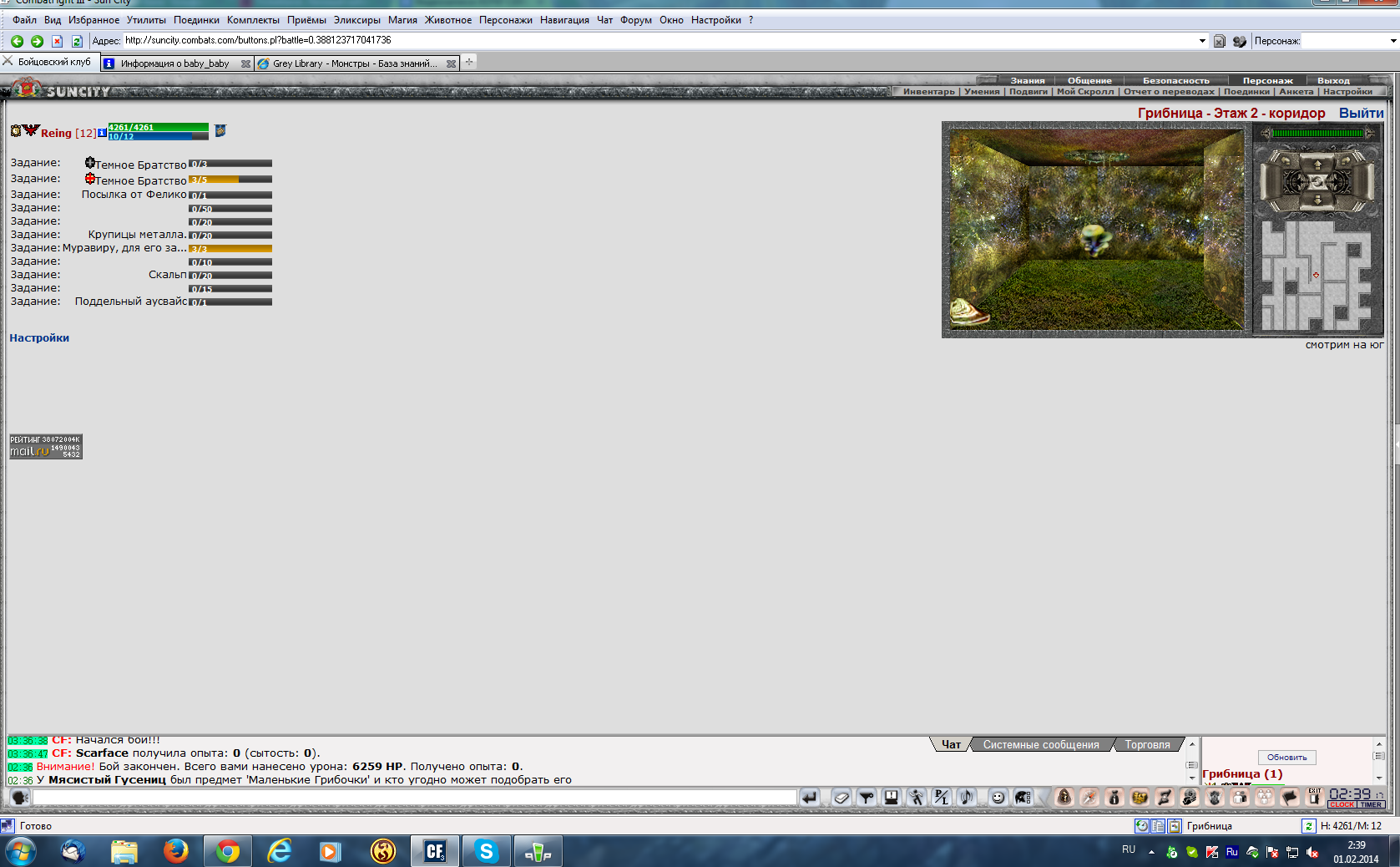Viewport: 1400px width, 867px height.
Task: Click the red Stop loading icon
Action: (57, 41)
